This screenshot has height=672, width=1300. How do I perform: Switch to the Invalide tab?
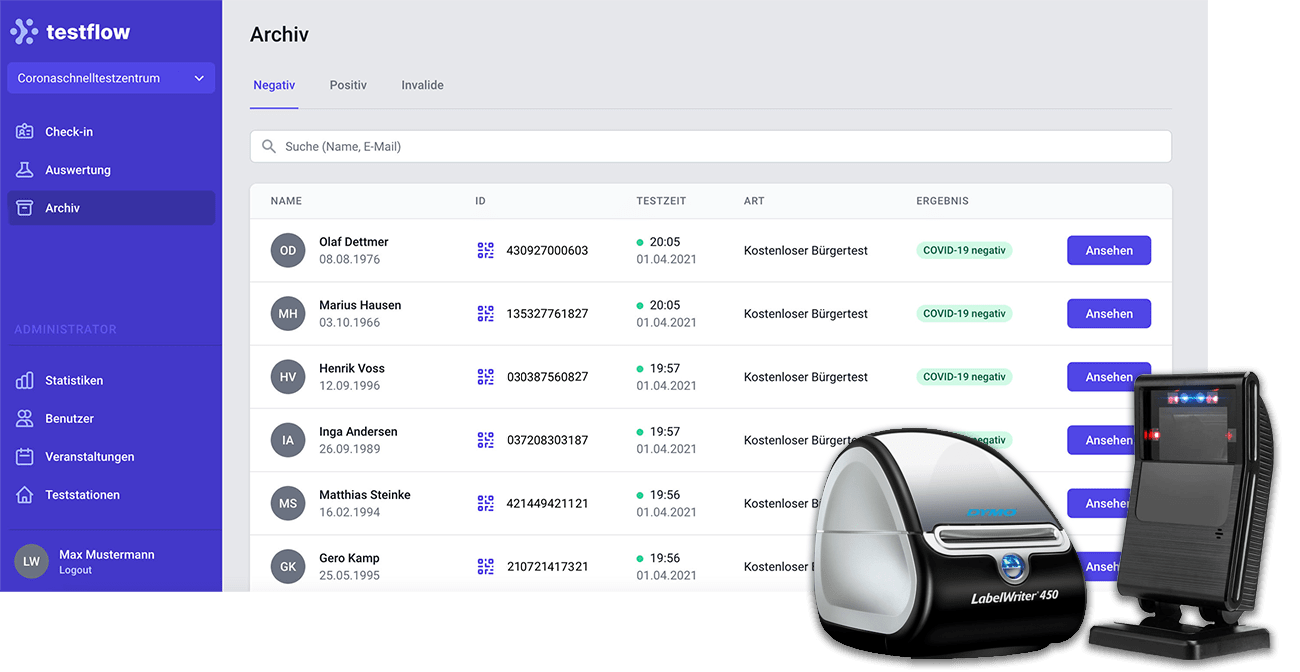[422, 85]
